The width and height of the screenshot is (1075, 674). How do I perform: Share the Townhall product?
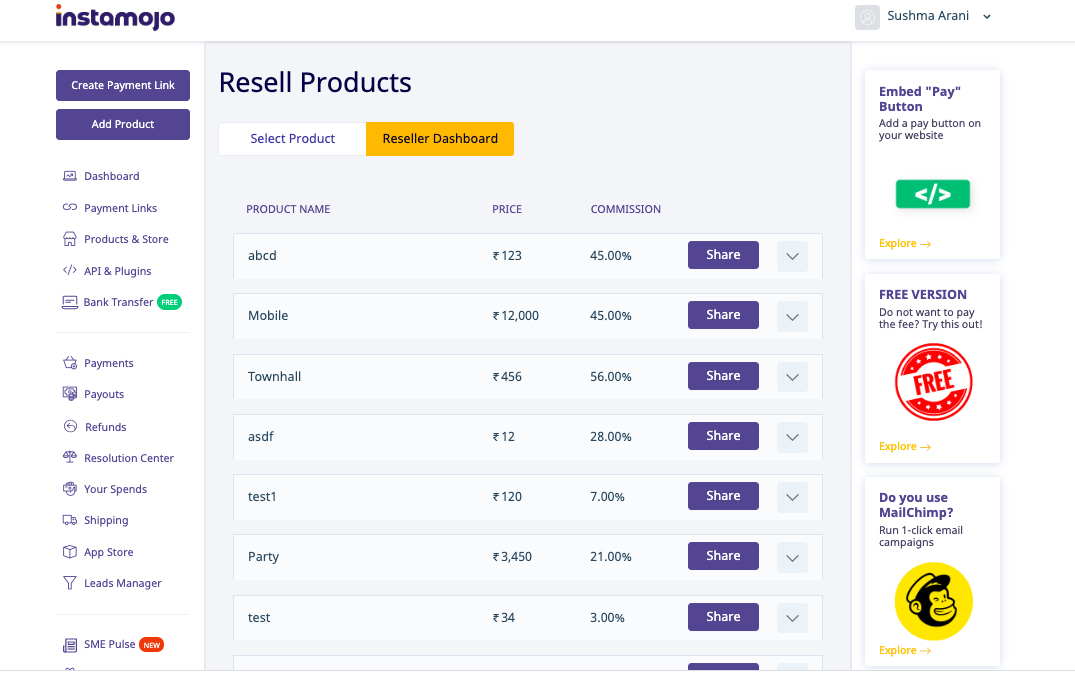coord(723,375)
